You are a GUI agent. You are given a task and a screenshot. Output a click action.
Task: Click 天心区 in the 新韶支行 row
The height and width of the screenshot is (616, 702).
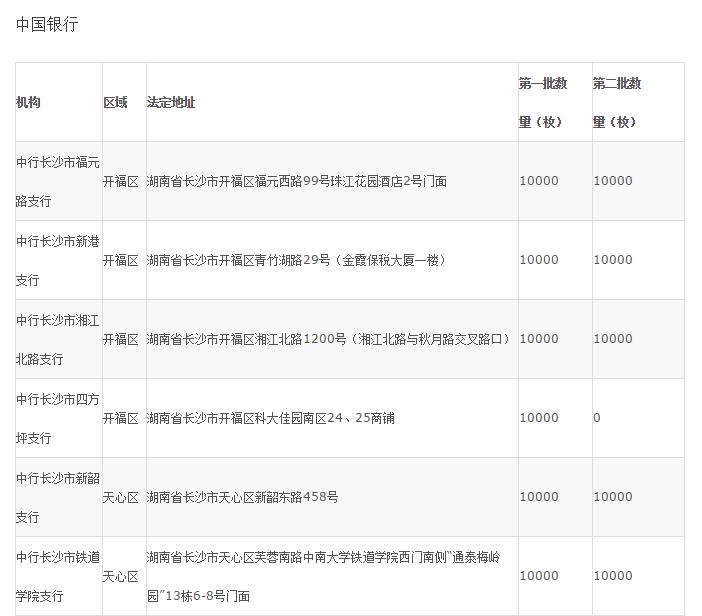(121, 498)
